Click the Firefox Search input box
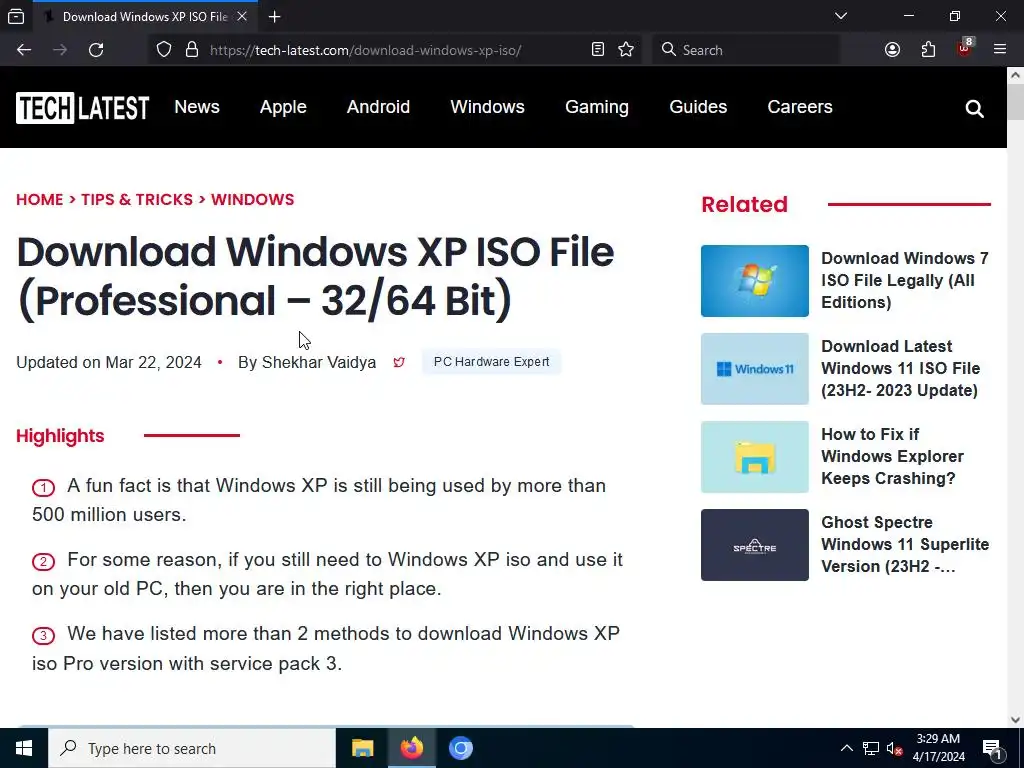The image size is (1024, 768). pos(746,50)
